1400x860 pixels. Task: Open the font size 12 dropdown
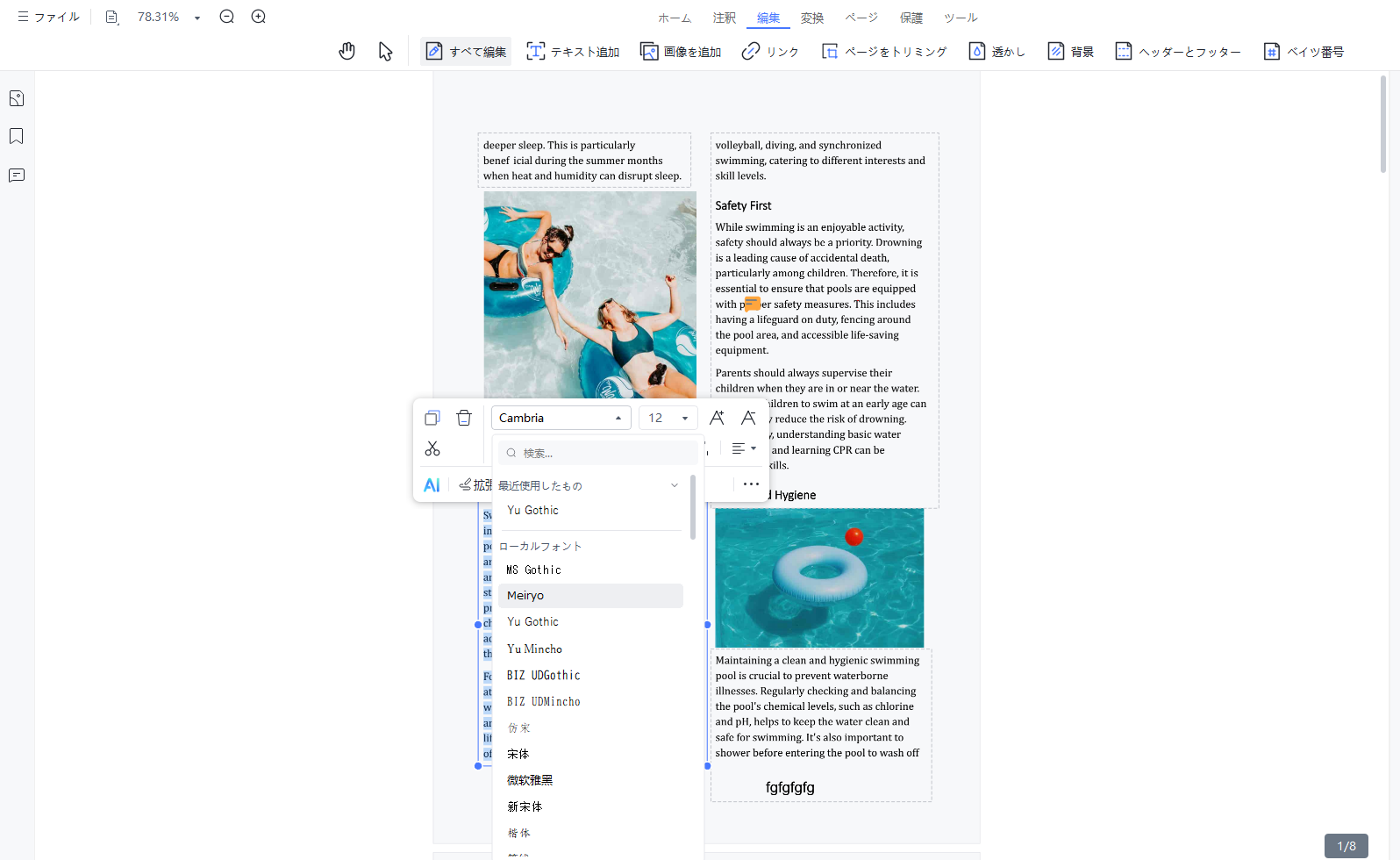click(x=668, y=418)
